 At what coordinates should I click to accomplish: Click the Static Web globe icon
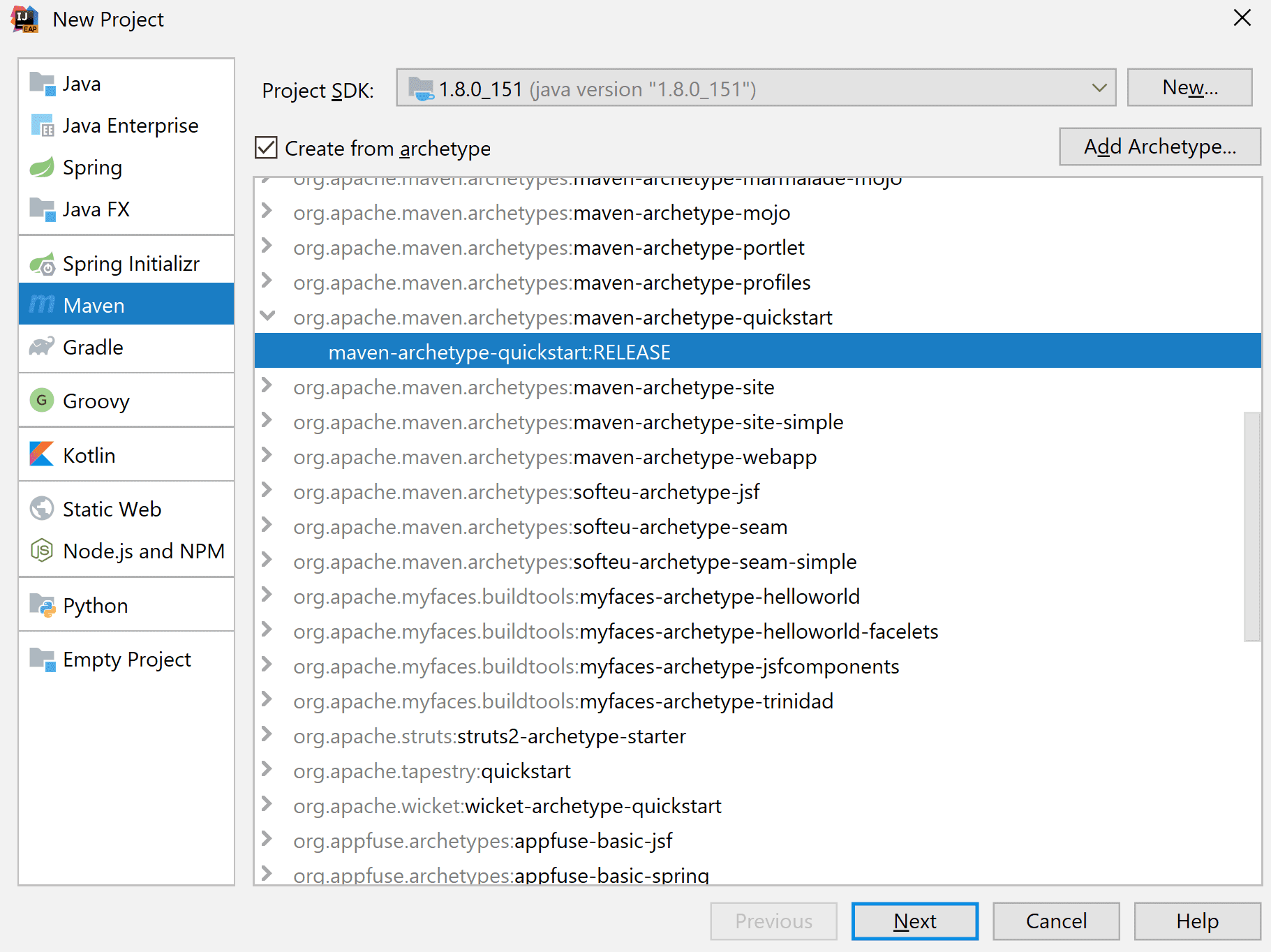(42, 509)
